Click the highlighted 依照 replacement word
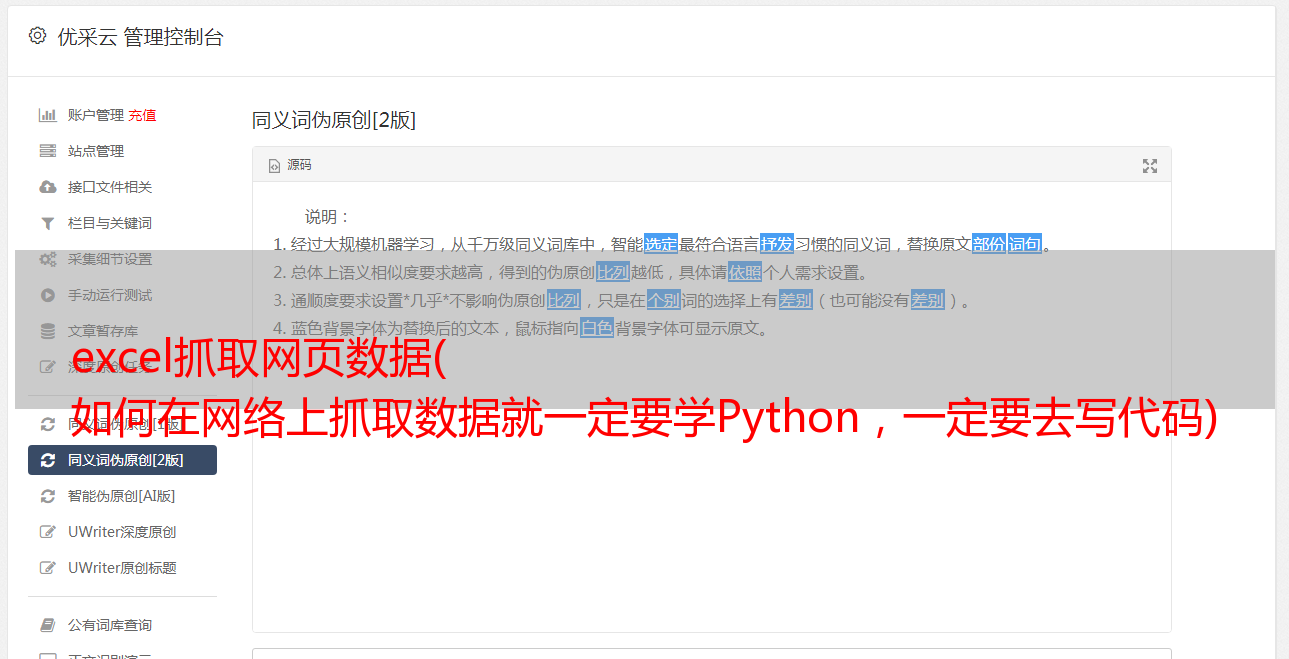Screen dimensions: 1289x659 (745, 272)
